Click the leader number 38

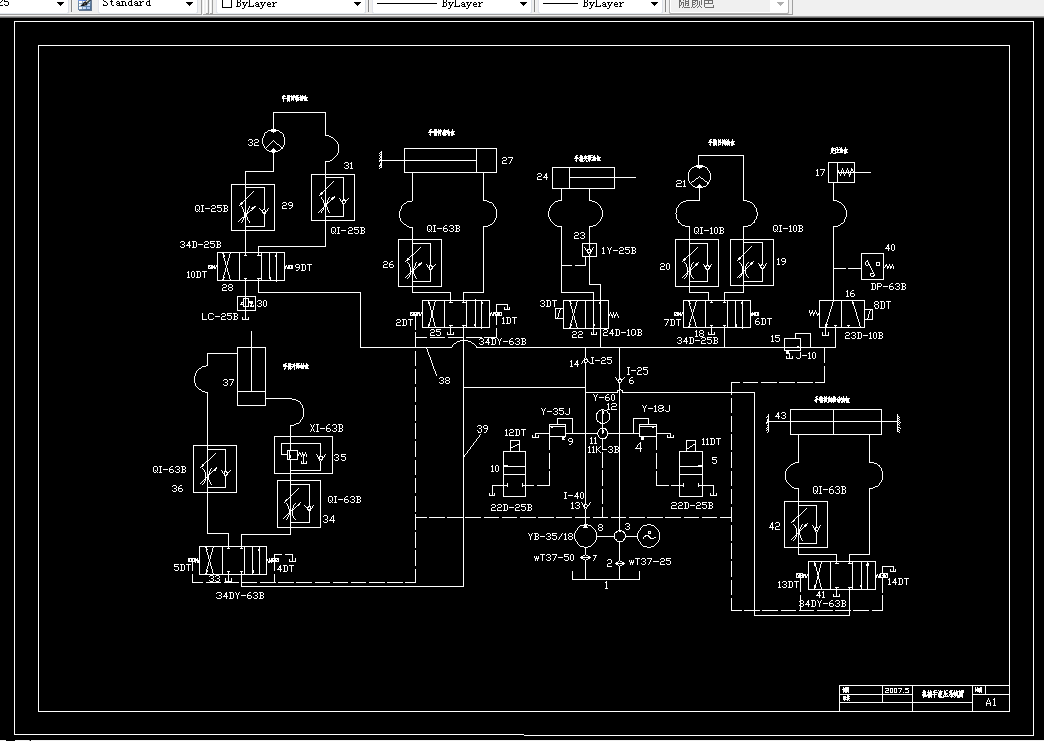point(444,381)
